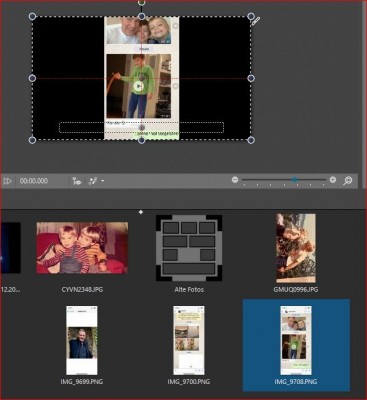The height and width of the screenshot is (400, 367).
Task: Click the dashed text box in preview
Action: [141, 127]
